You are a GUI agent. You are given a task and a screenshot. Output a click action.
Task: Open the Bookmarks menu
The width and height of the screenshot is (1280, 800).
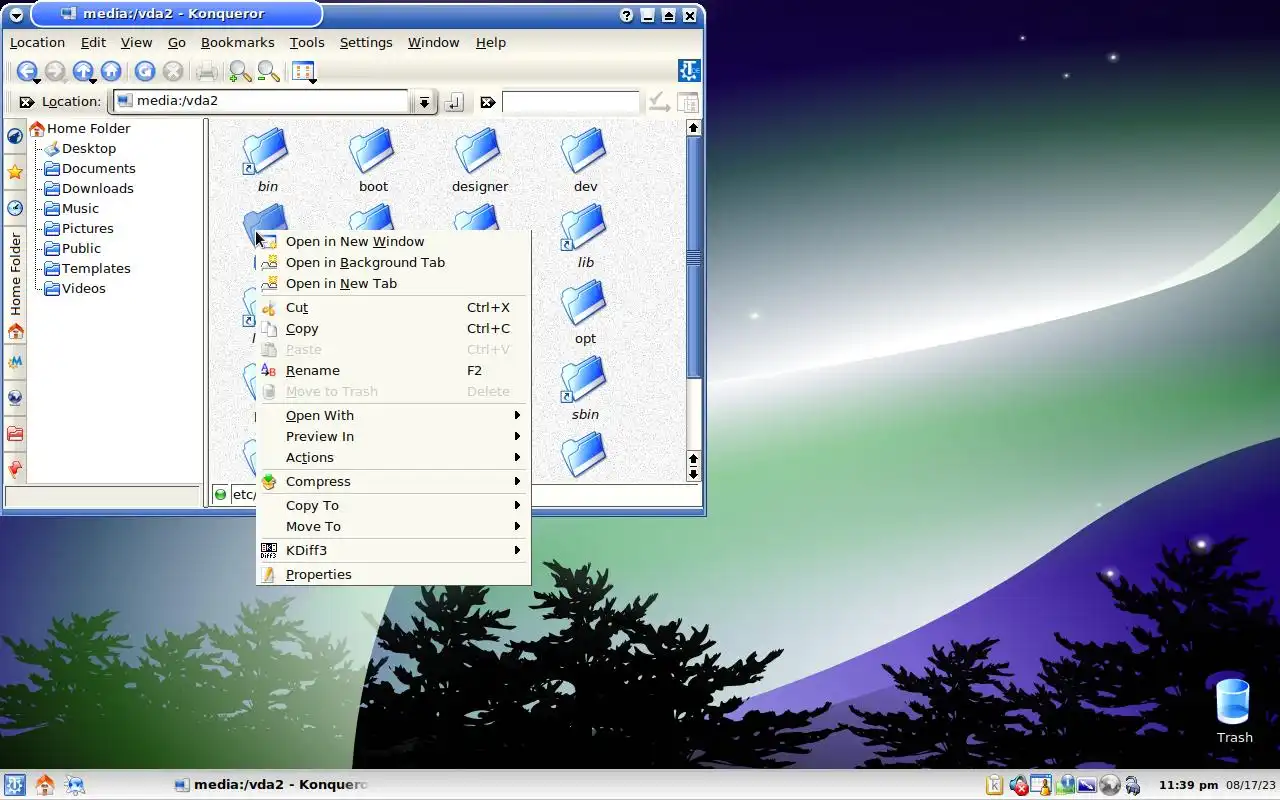point(237,42)
